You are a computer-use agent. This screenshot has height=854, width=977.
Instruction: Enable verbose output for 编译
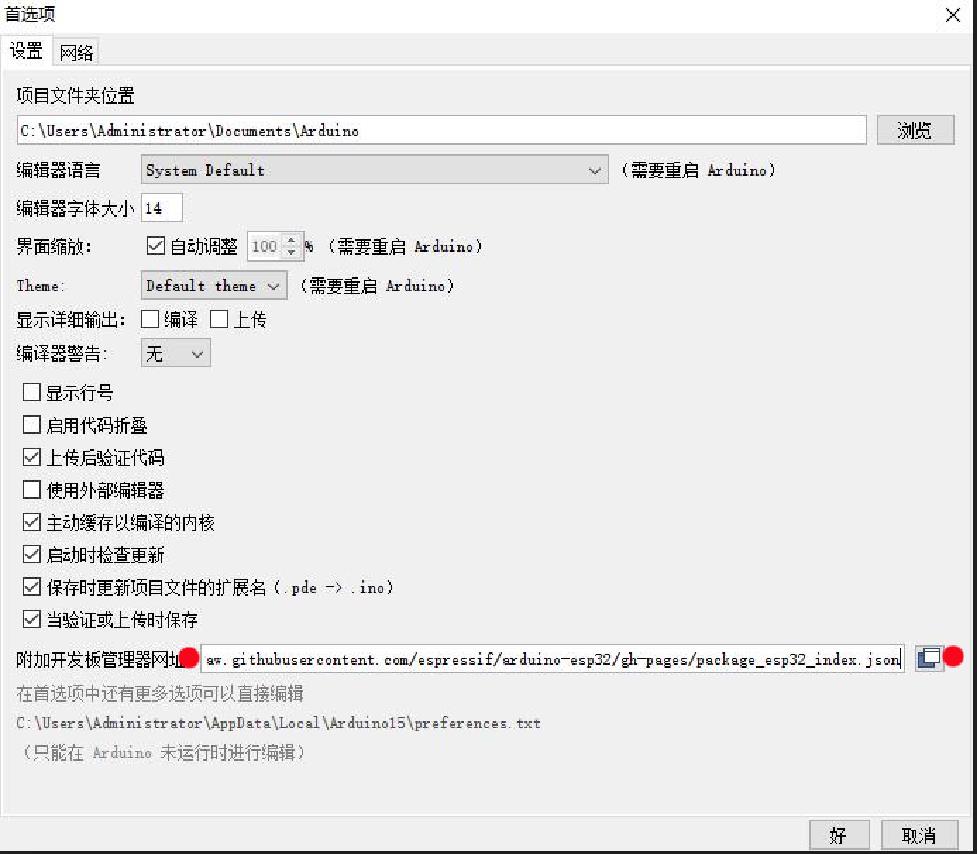(150, 320)
